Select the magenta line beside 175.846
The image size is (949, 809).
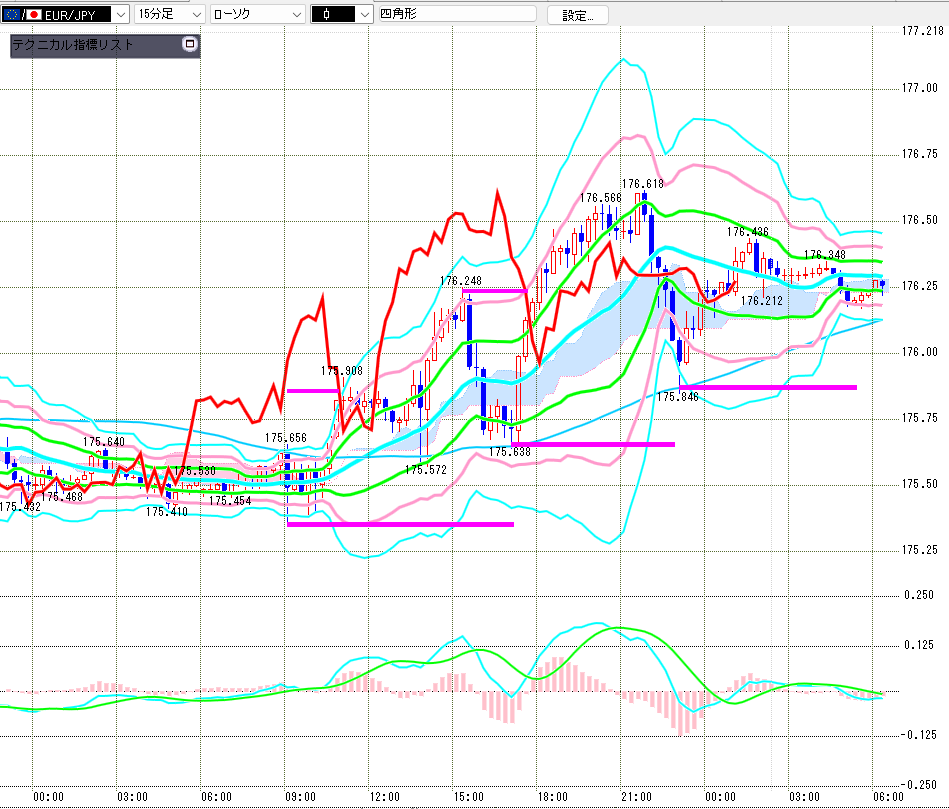click(767, 386)
